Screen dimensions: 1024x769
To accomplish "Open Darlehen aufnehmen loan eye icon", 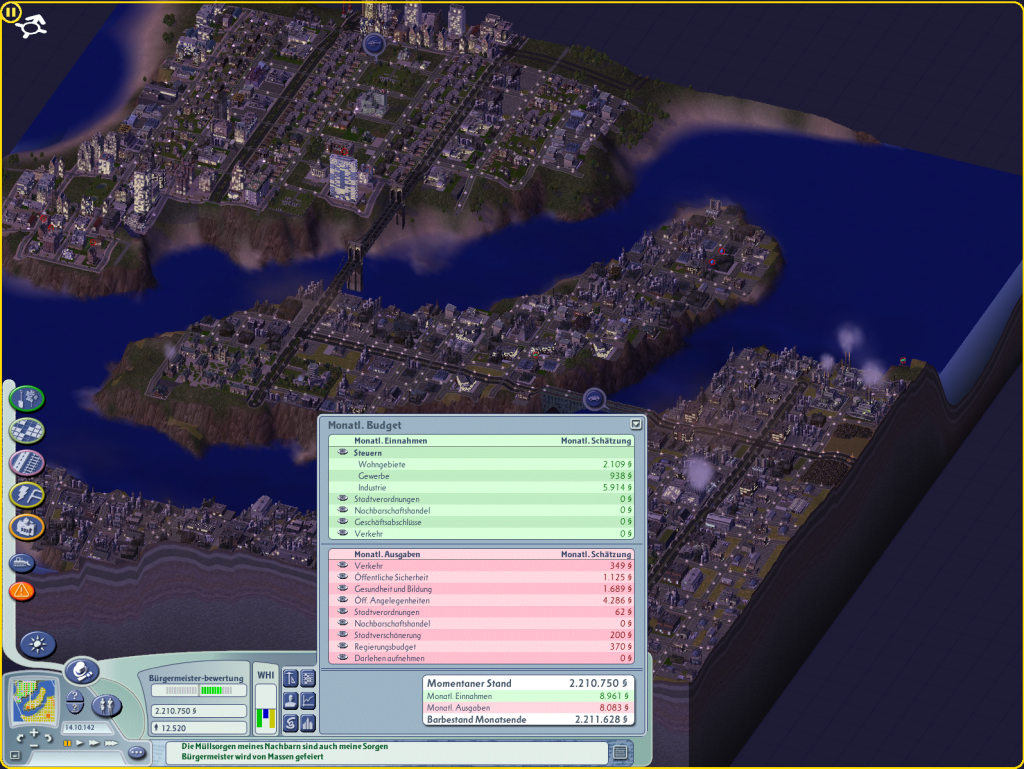I will tap(343, 657).
